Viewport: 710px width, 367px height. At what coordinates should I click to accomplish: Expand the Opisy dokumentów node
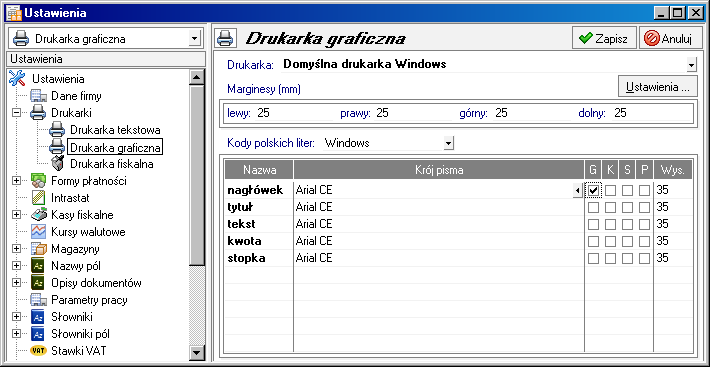pyautogui.click(x=17, y=283)
